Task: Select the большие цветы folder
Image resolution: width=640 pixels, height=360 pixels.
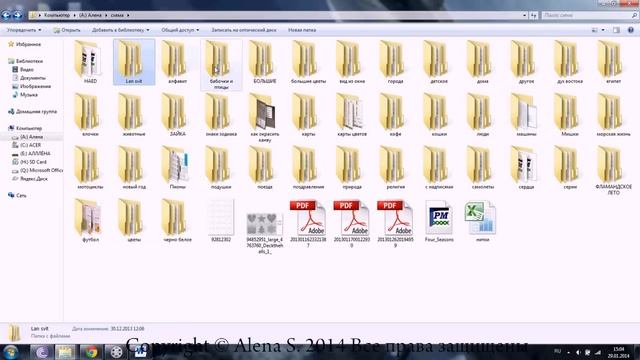Action: click(x=308, y=62)
